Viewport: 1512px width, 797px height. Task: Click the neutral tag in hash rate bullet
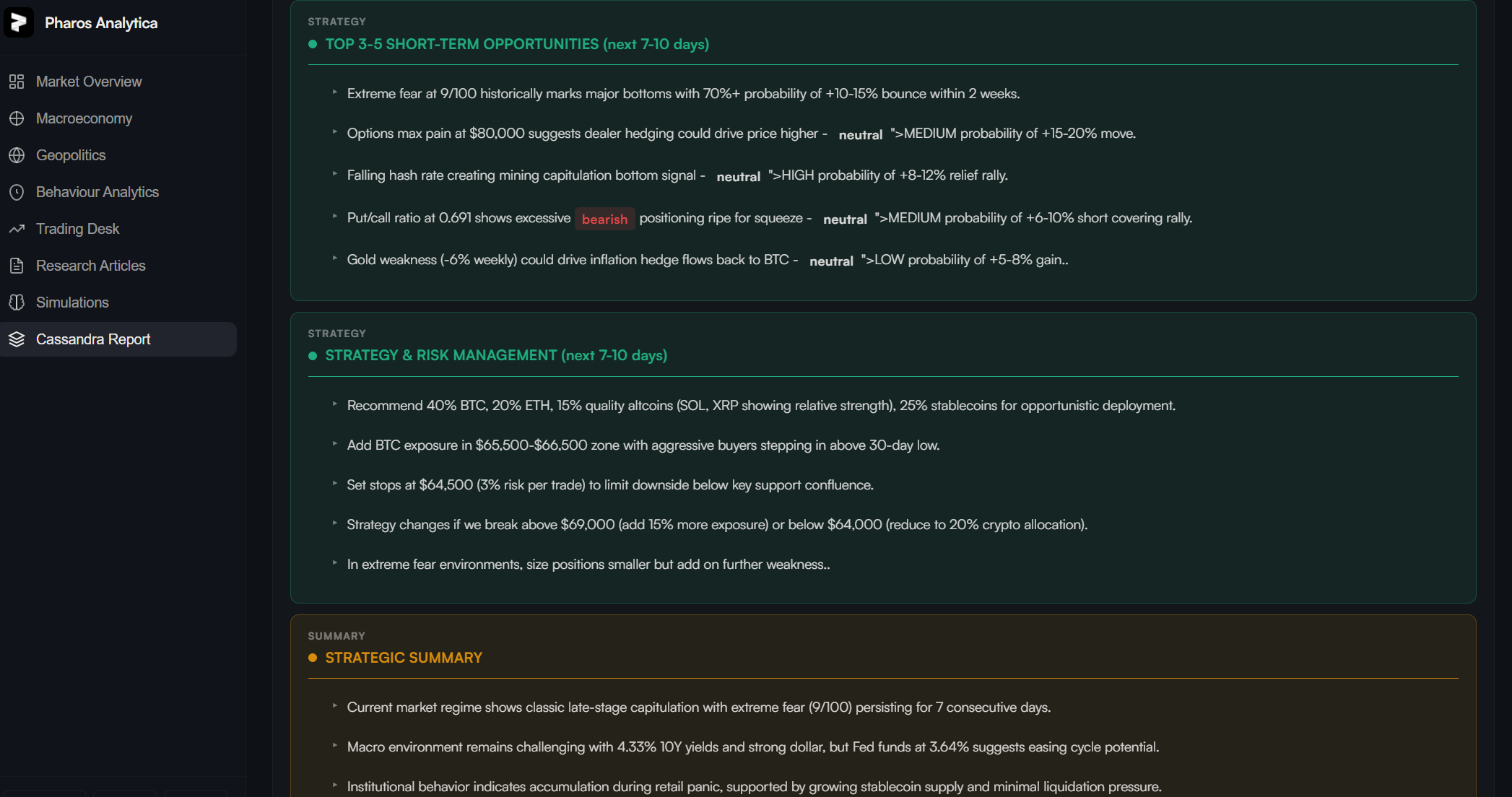[x=738, y=176]
